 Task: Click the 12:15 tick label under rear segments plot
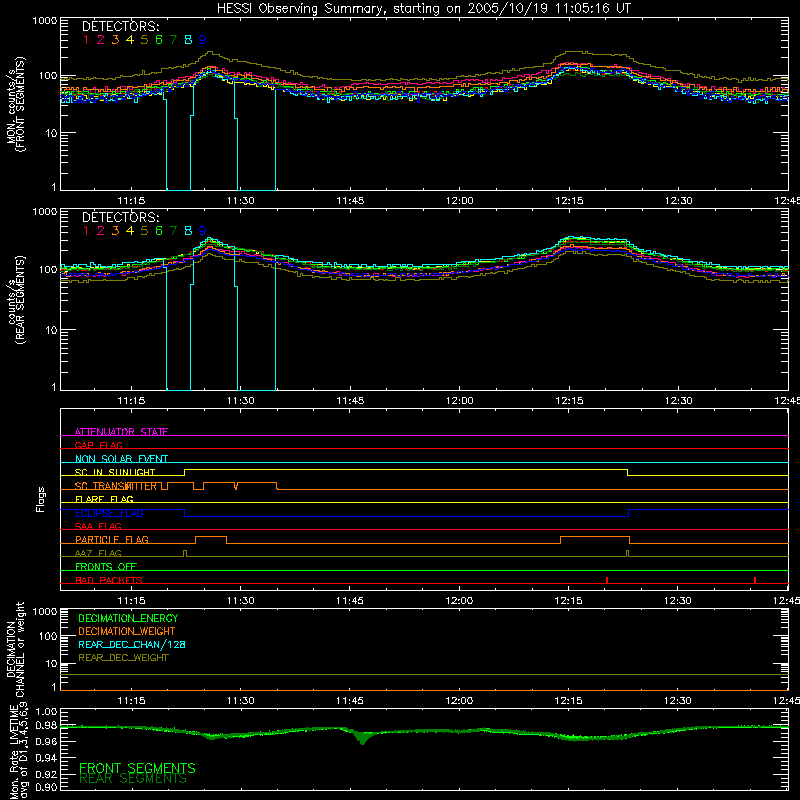pyautogui.click(x=569, y=401)
